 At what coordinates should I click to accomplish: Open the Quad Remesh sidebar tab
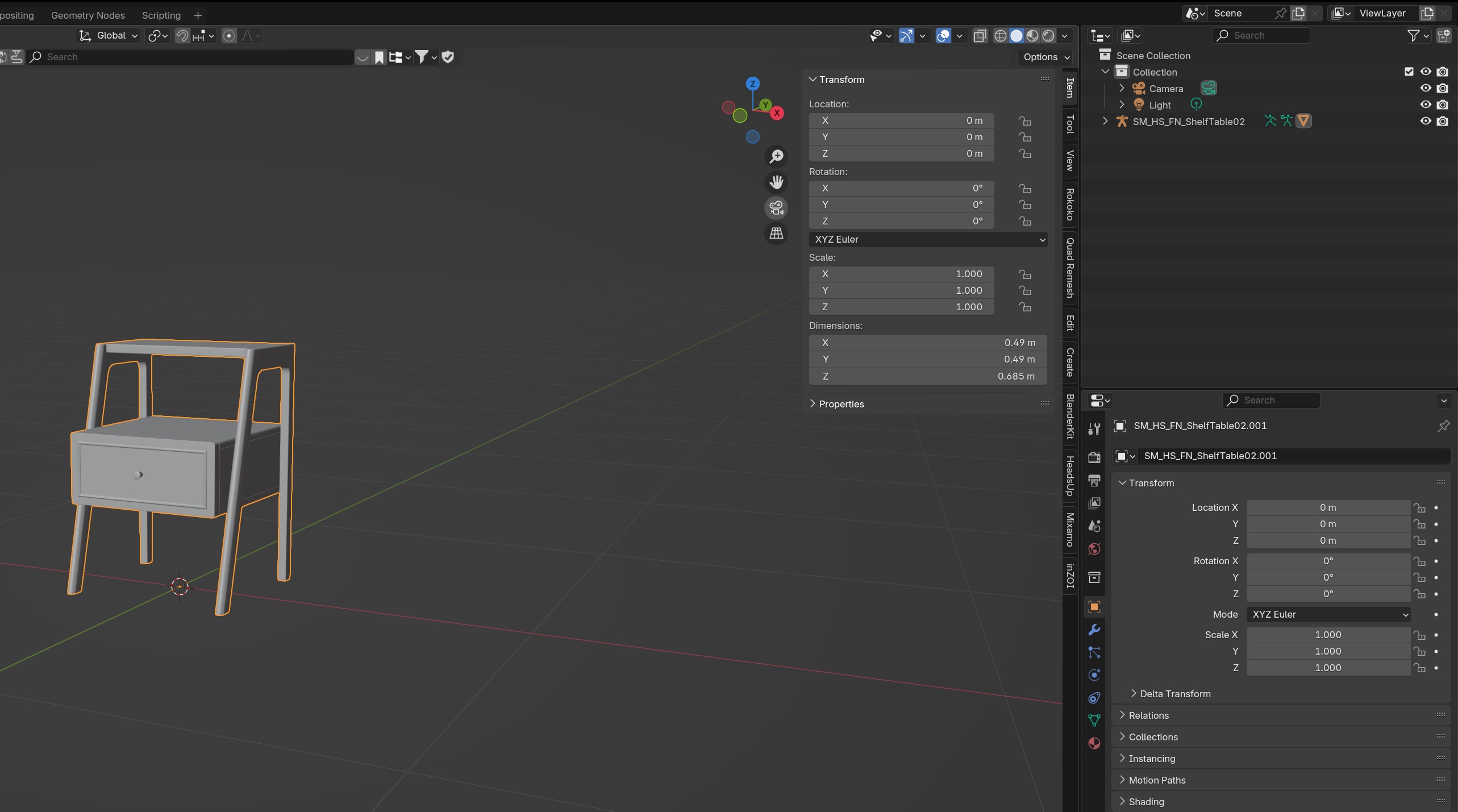pos(1070,268)
